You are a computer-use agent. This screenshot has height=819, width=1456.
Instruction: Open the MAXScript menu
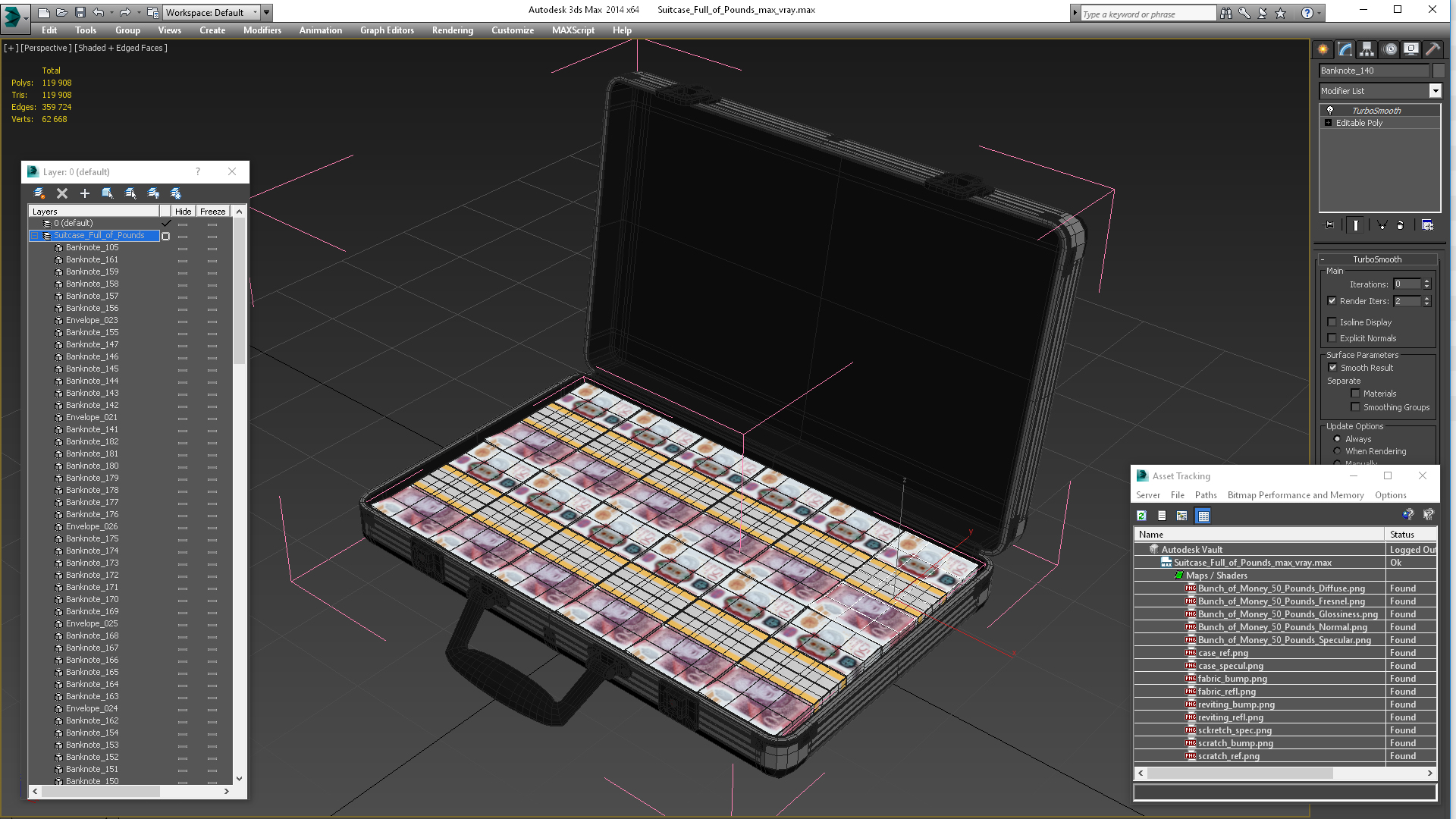pos(573,30)
